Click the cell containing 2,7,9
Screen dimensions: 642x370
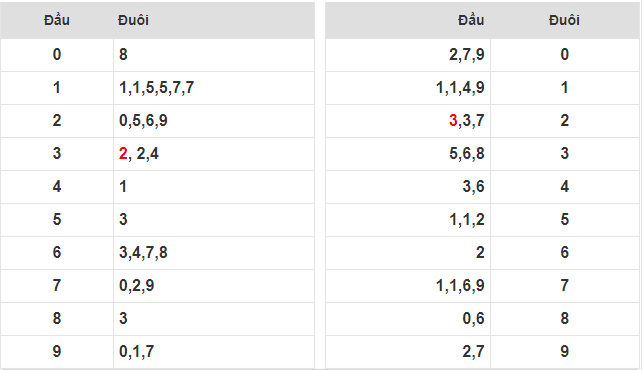[x=408, y=55]
